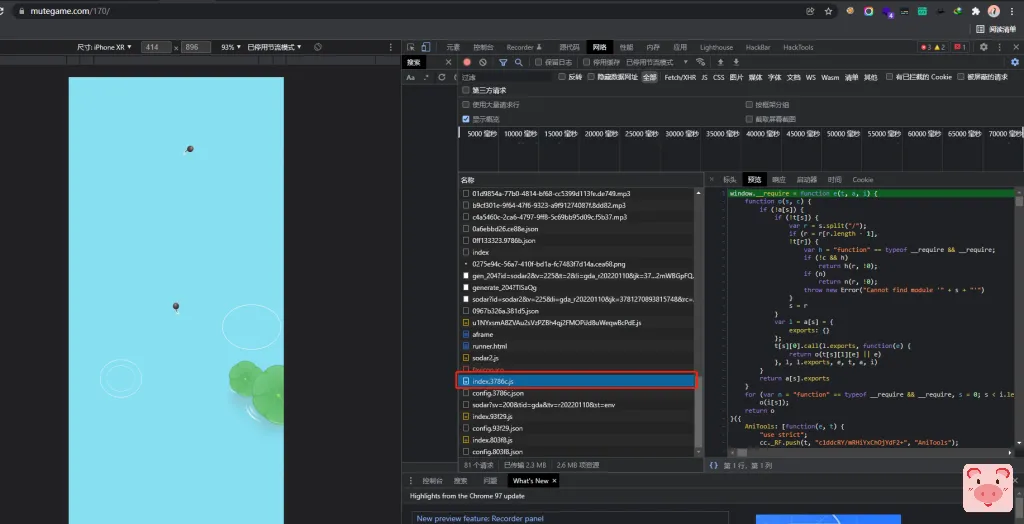Switch to the 标头 headers tab
The width and height of the screenshot is (1024, 524).
click(x=729, y=180)
